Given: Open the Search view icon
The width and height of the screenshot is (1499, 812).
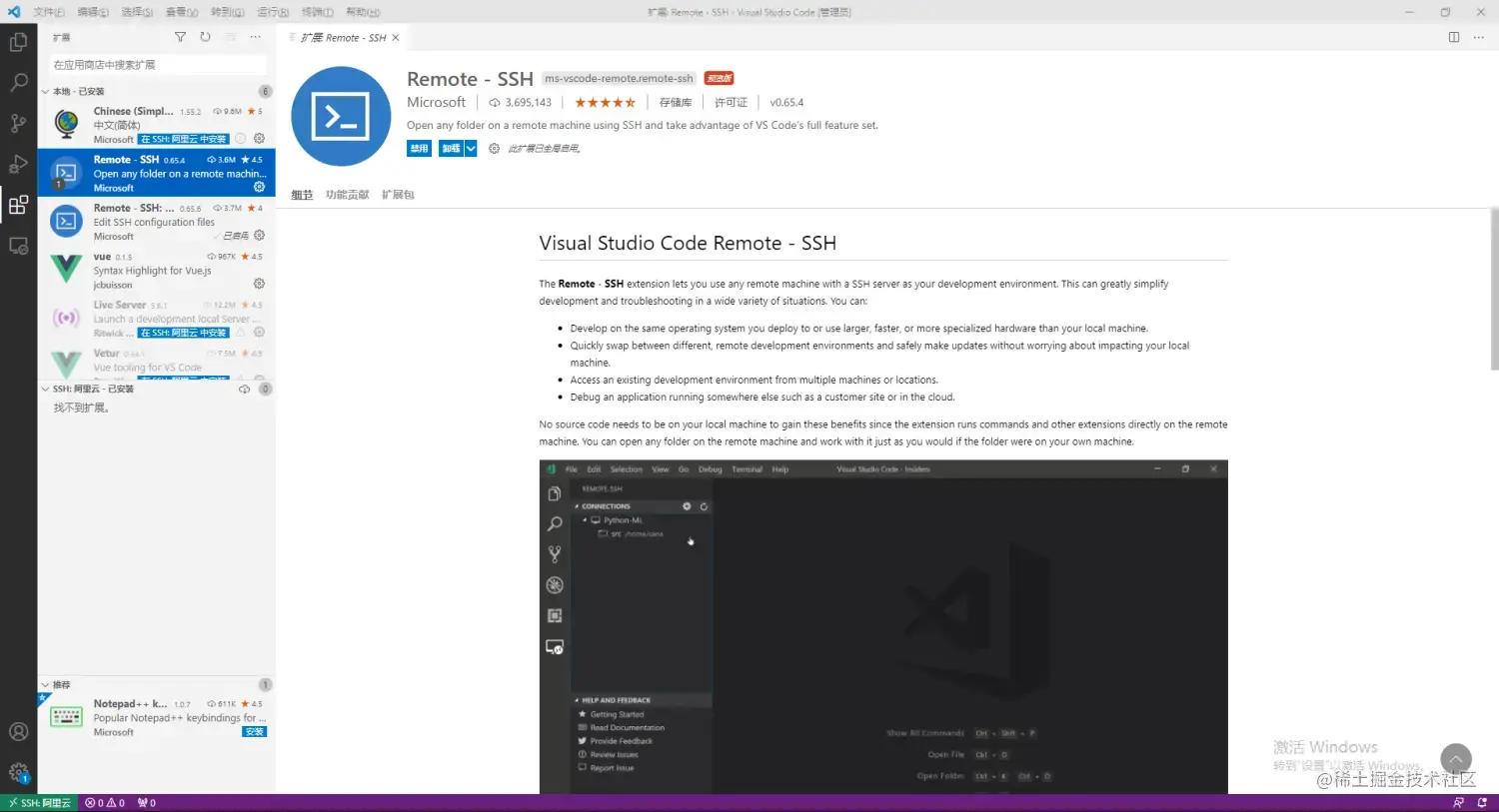Looking at the screenshot, I should click(18, 83).
